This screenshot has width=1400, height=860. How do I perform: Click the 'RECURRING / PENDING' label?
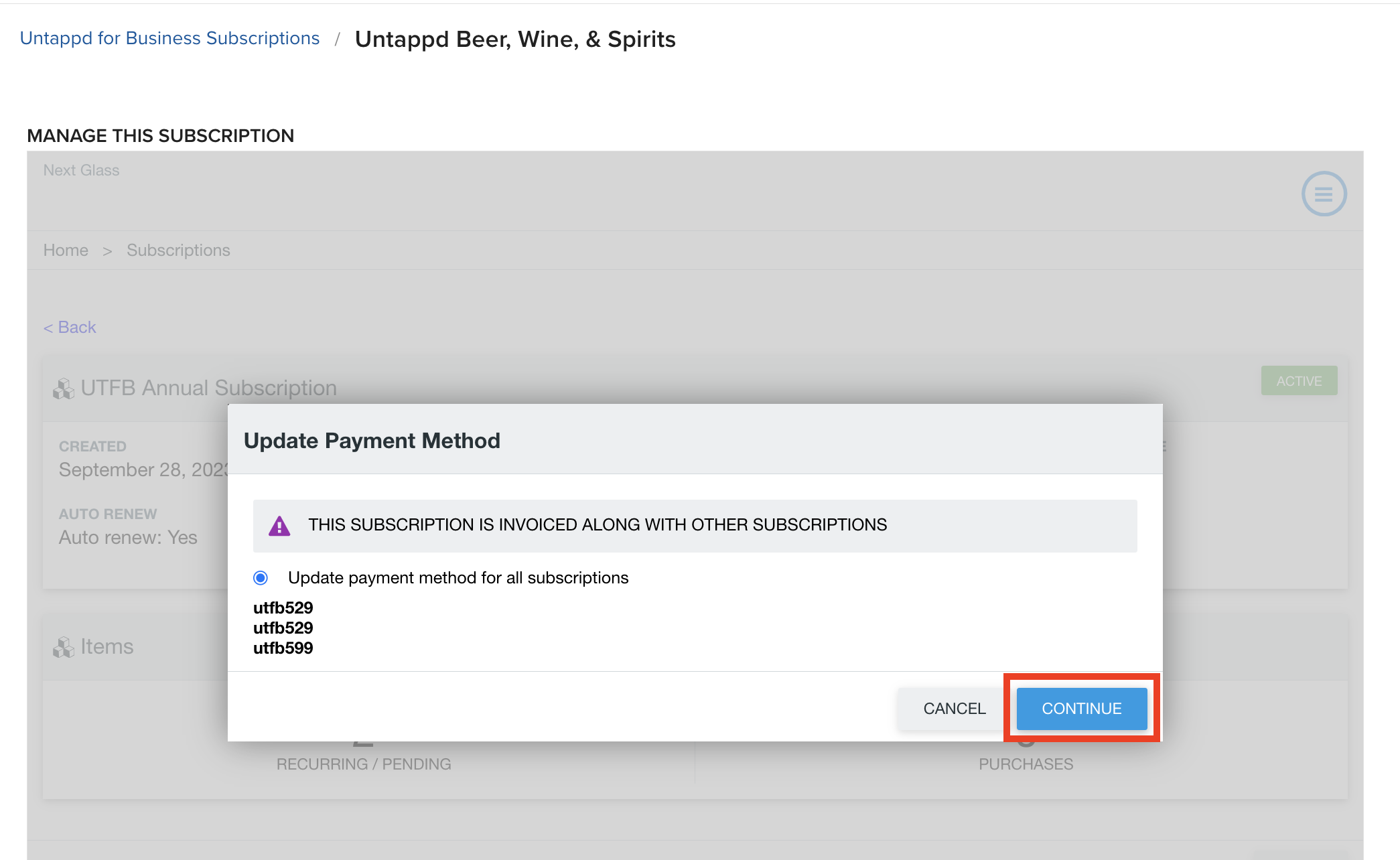pyautogui.click(x=364, y=764)
